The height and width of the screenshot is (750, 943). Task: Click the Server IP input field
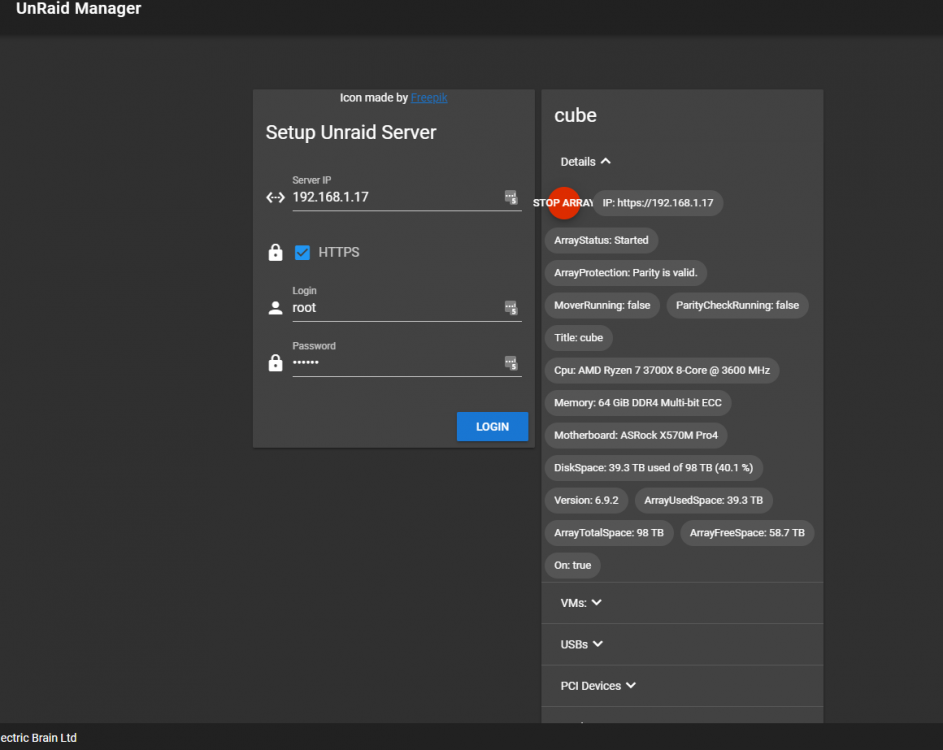[x=397, y=197]
